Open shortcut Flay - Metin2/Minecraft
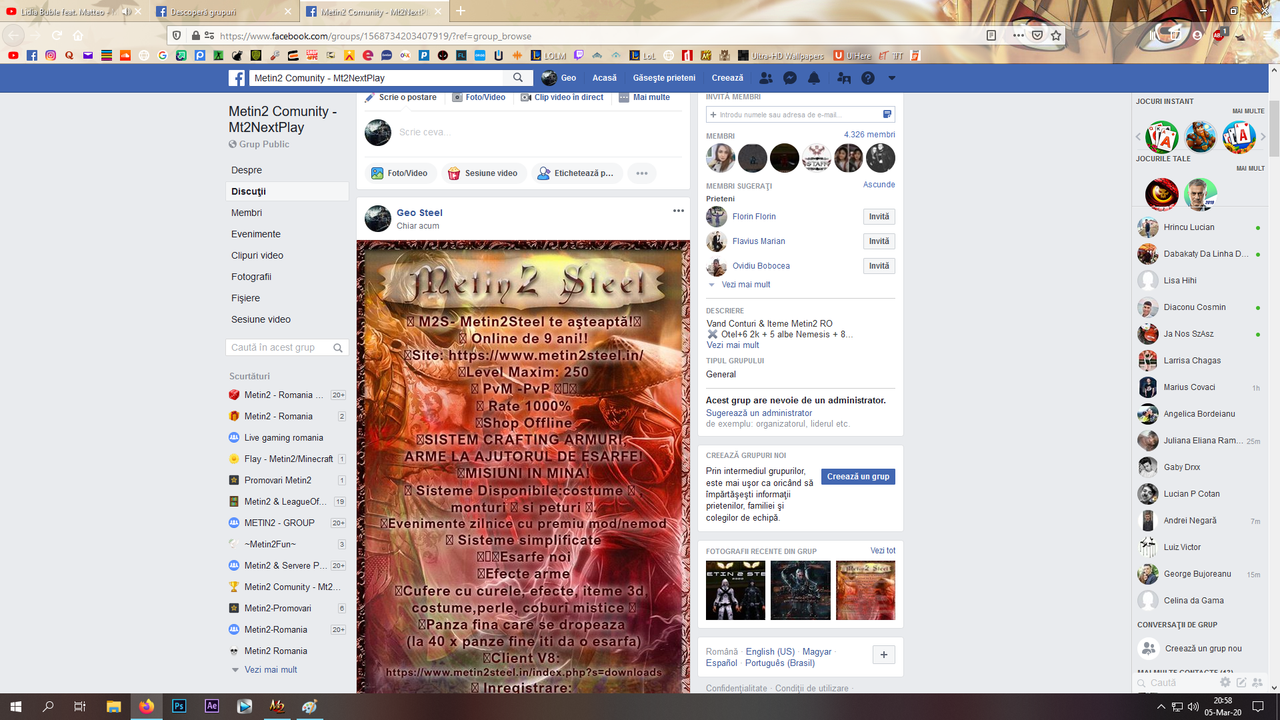The width and height of the screenshot is (1280, 720). (x=287, y=459)
